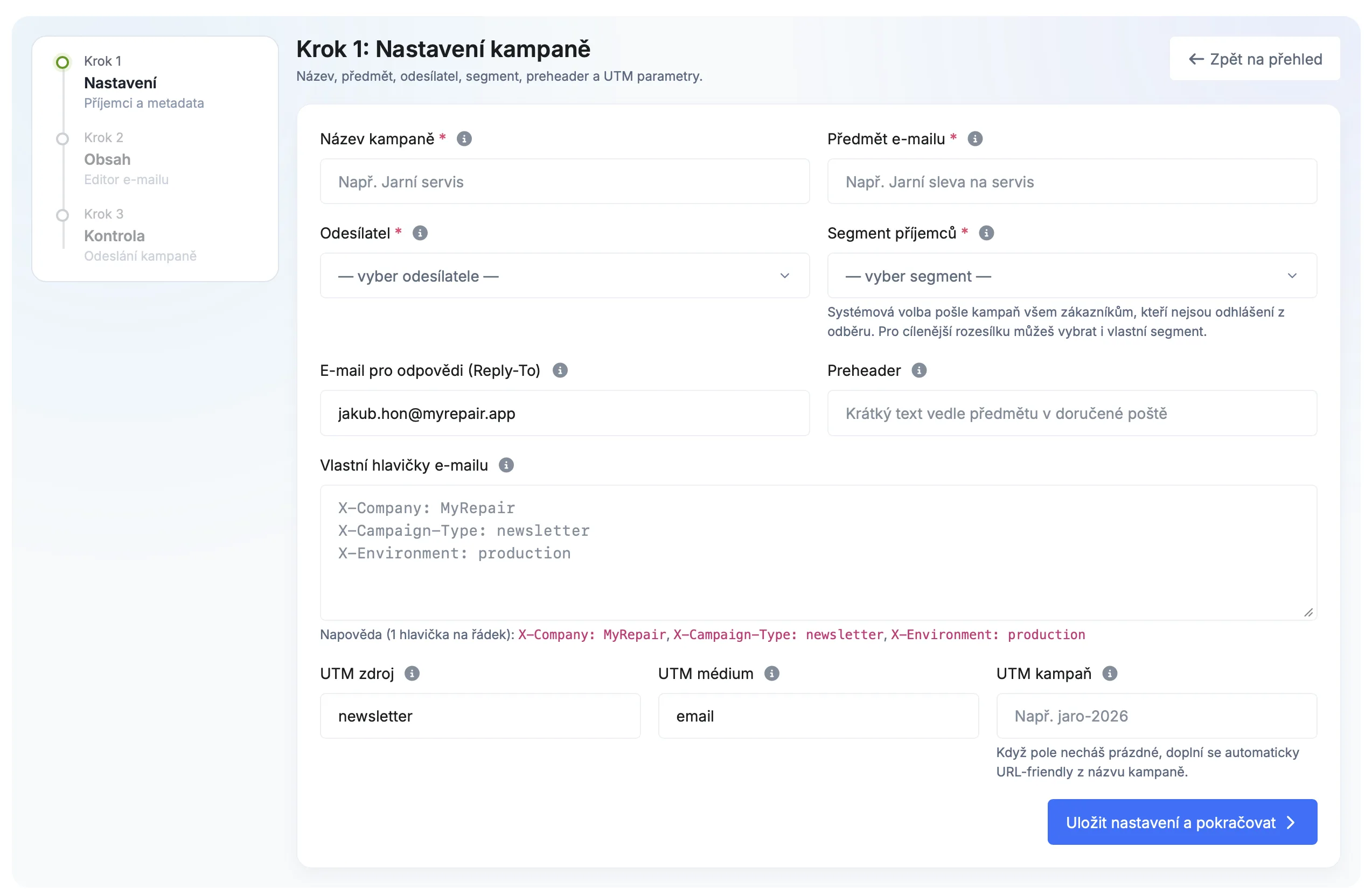Click info icon next to Segment příjemců
The height and width of the screenshot is (896, 1365).
point(986,233)
